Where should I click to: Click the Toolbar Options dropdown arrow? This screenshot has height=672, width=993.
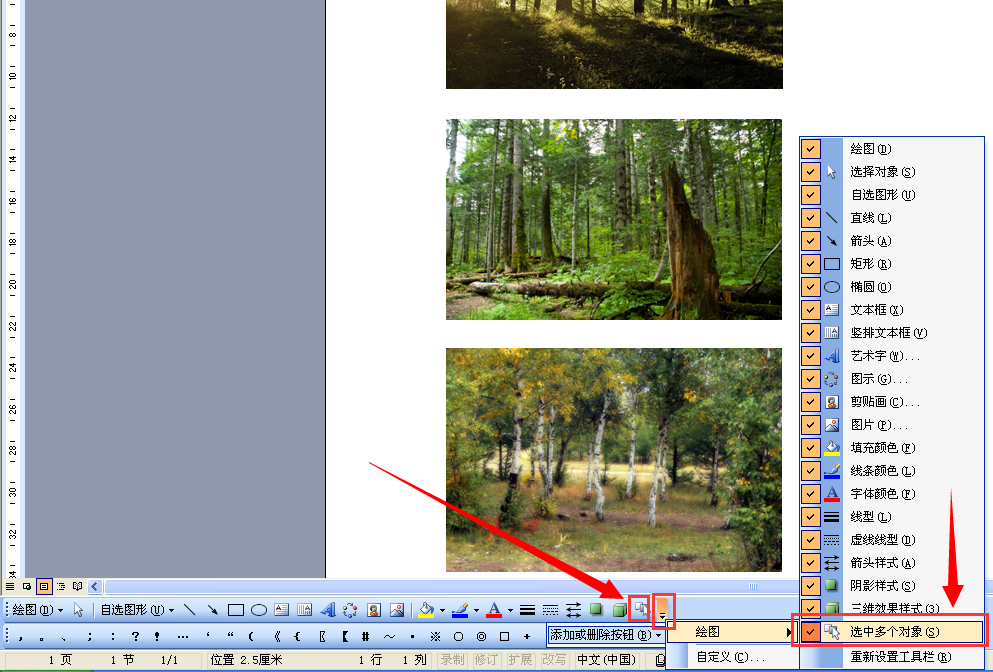[662, 611]
